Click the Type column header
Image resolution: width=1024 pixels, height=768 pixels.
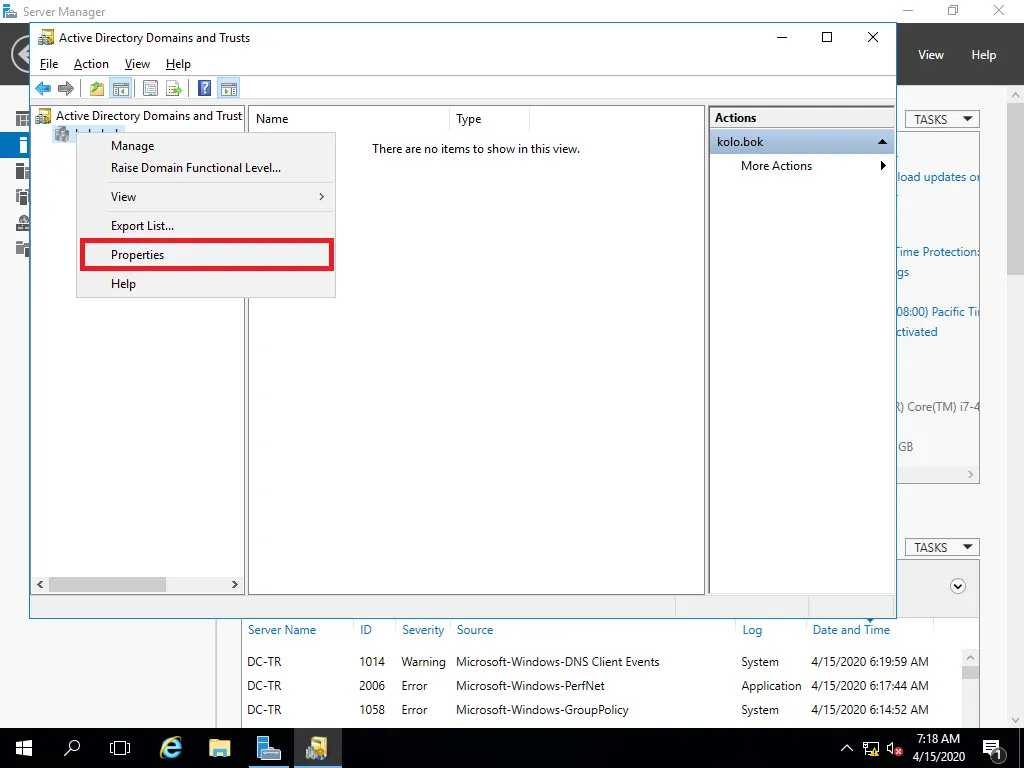coord(489,119)
